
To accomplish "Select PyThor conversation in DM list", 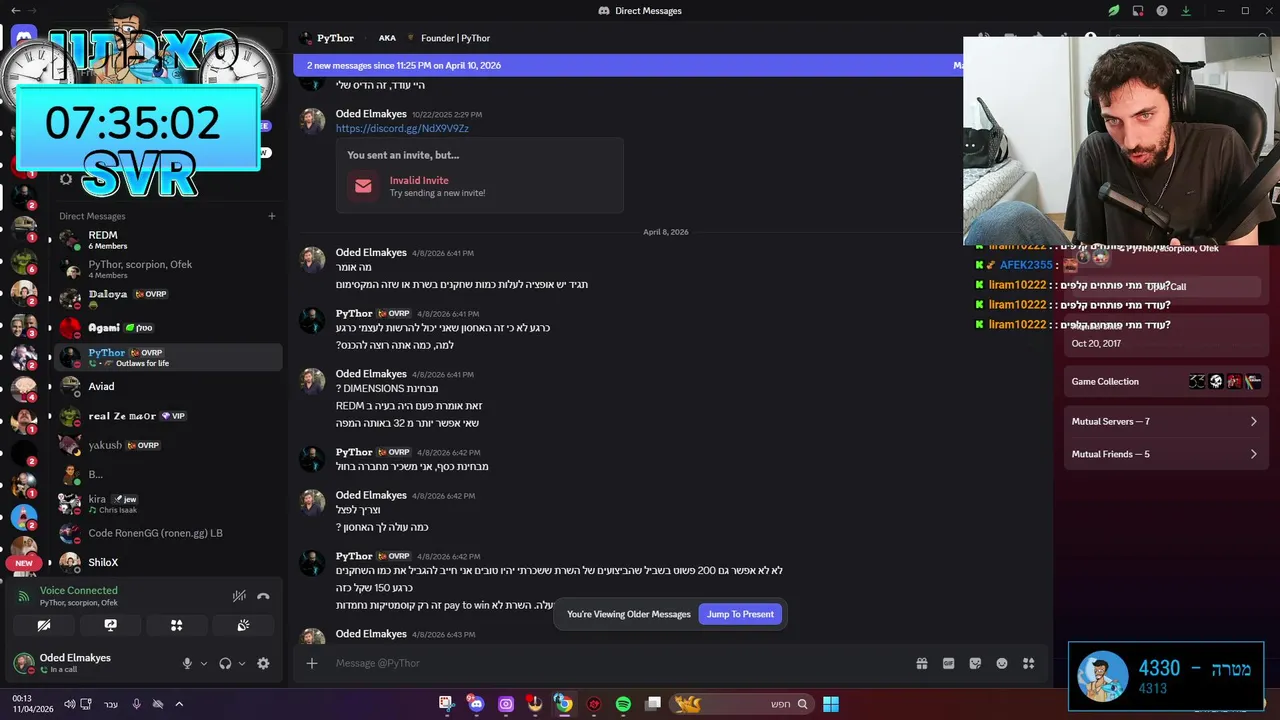I will (x=168, y=357).
